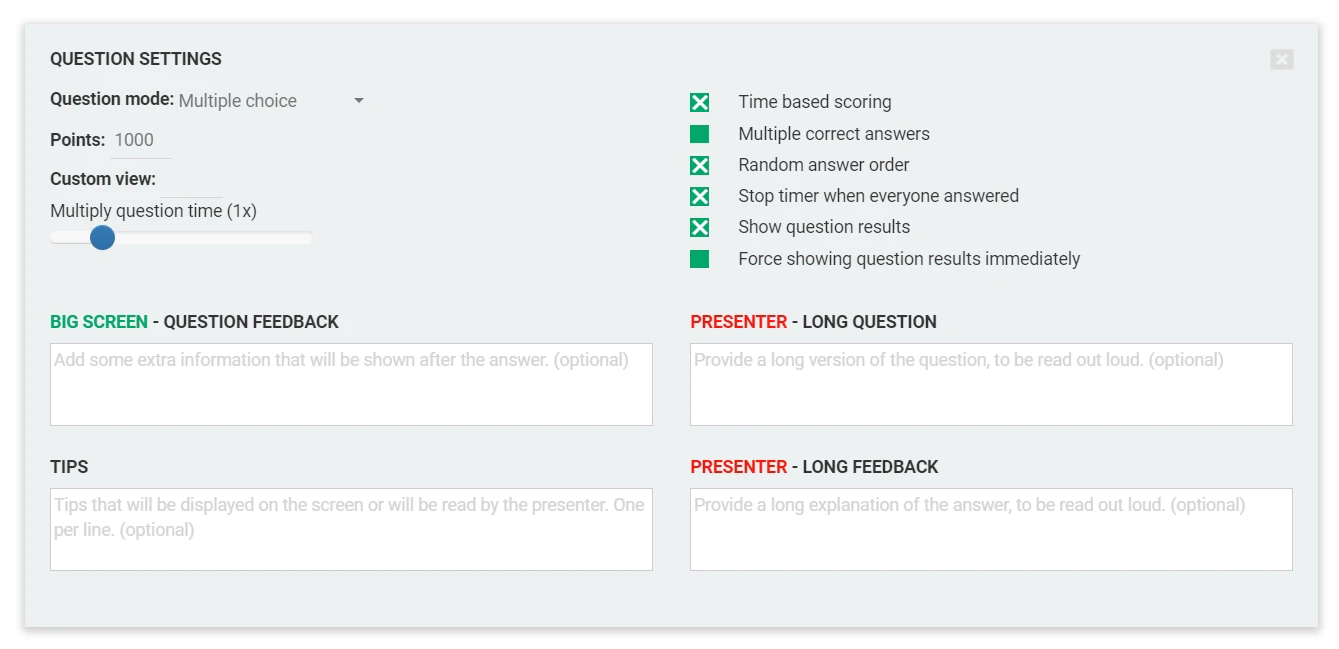Uncheck Show question results

pyautogui.click(x=698, y=227)
